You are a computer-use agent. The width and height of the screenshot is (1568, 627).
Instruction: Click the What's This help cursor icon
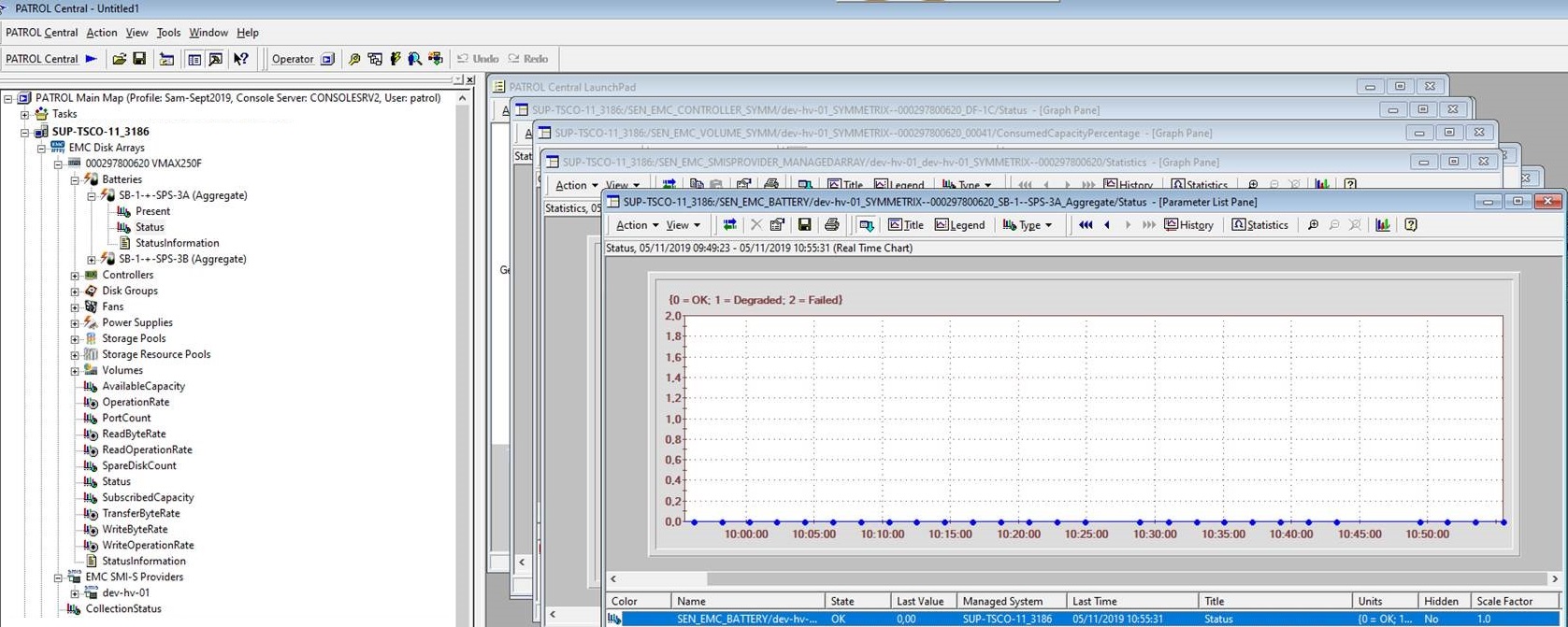tap(241, 59)
